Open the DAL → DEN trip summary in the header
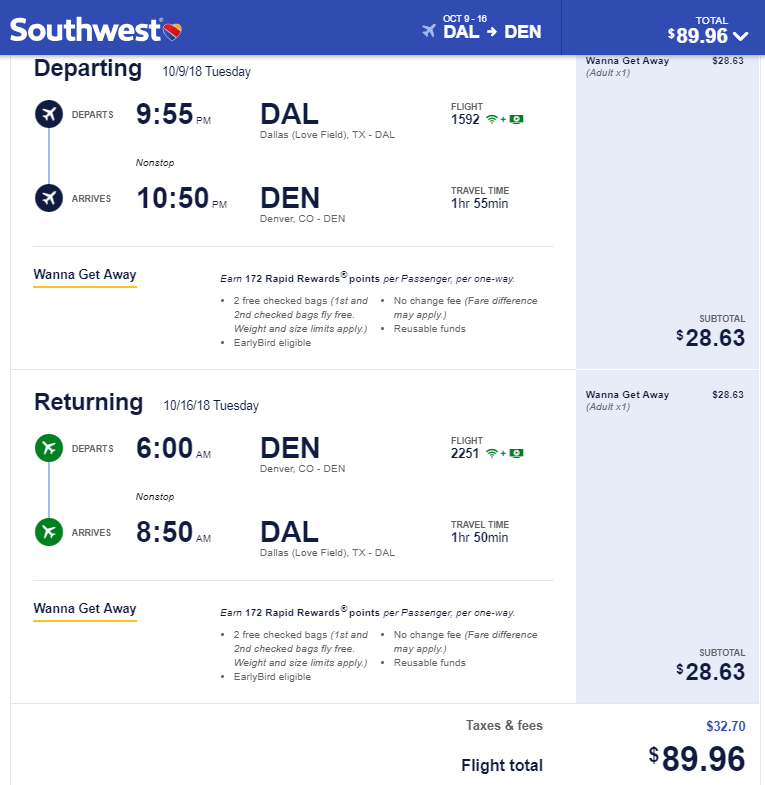Screen dimensions: 765x785 point(482,28)
